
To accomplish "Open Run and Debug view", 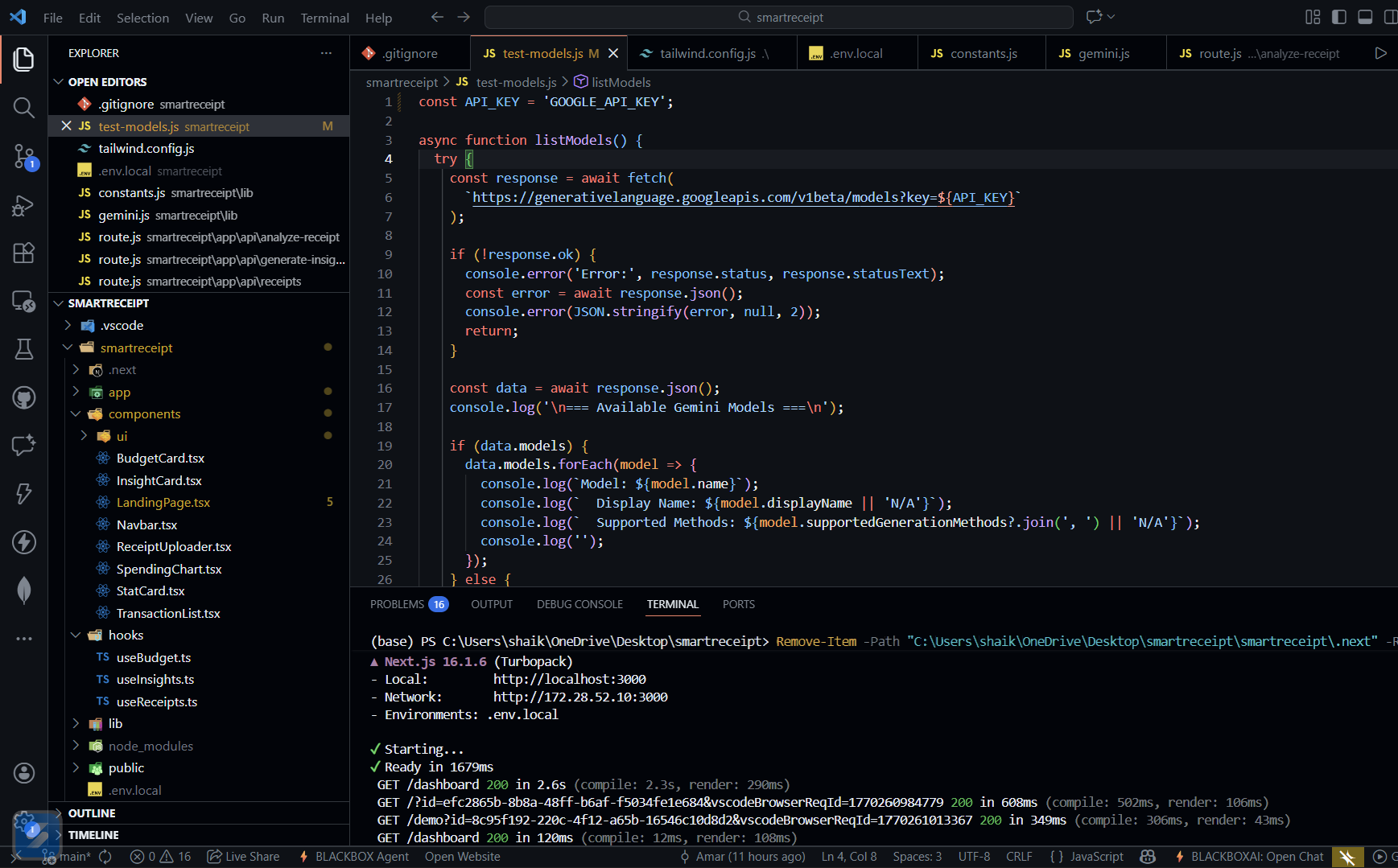I will tap(23, 205).
